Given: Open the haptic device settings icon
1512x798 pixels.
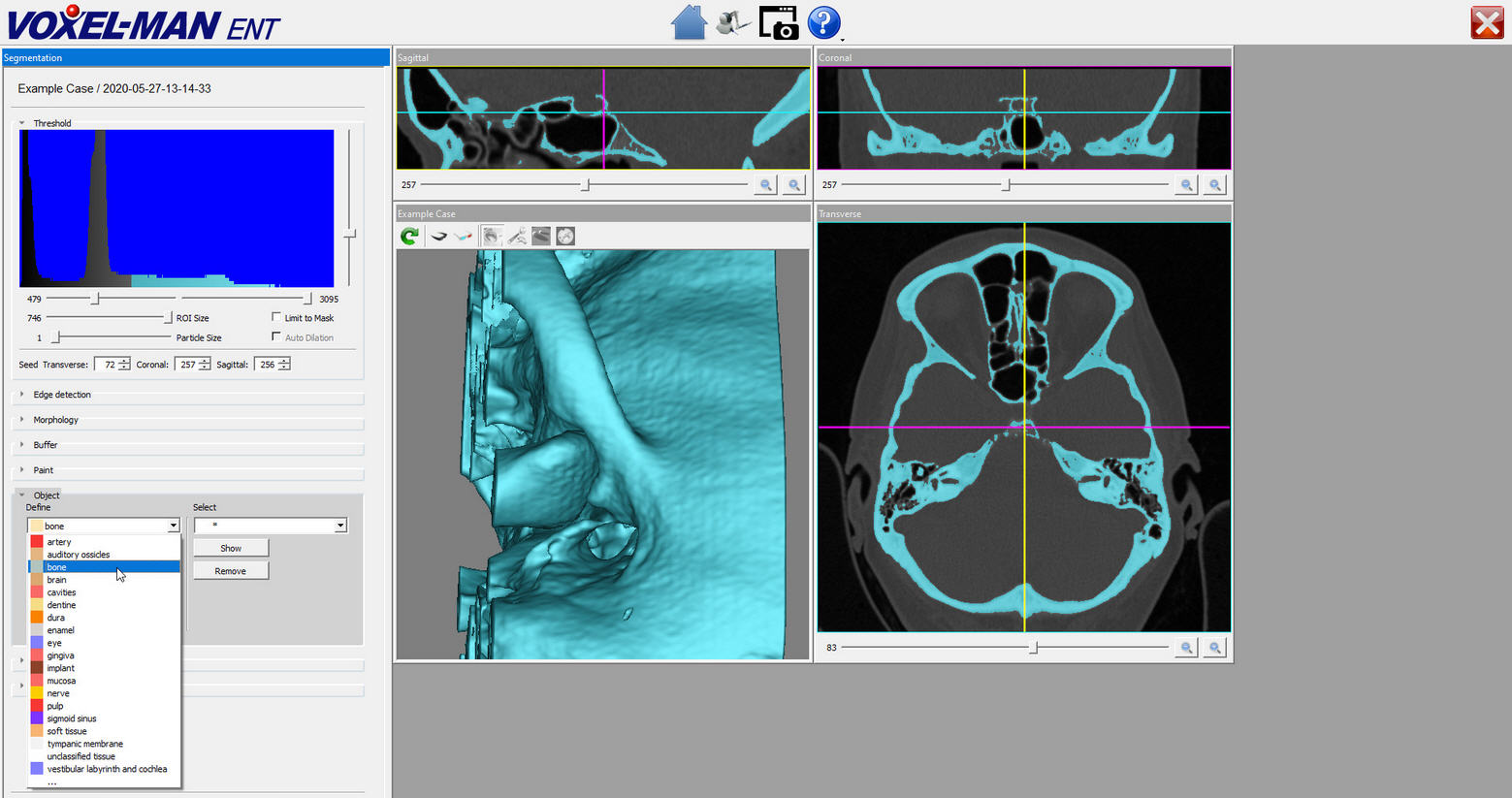Looking at the screenshot, I should [733, 22].
